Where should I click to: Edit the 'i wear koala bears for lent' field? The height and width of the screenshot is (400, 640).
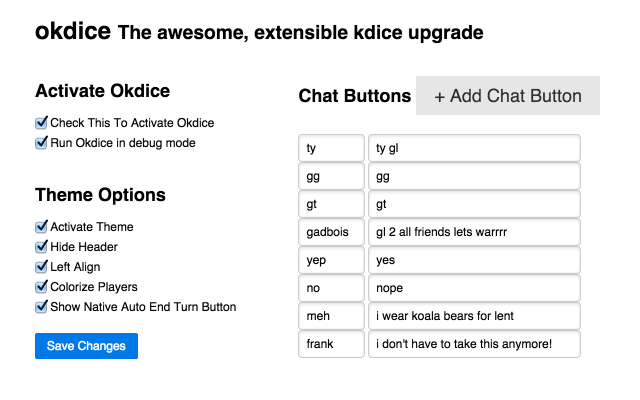click(x=474, y=316)
